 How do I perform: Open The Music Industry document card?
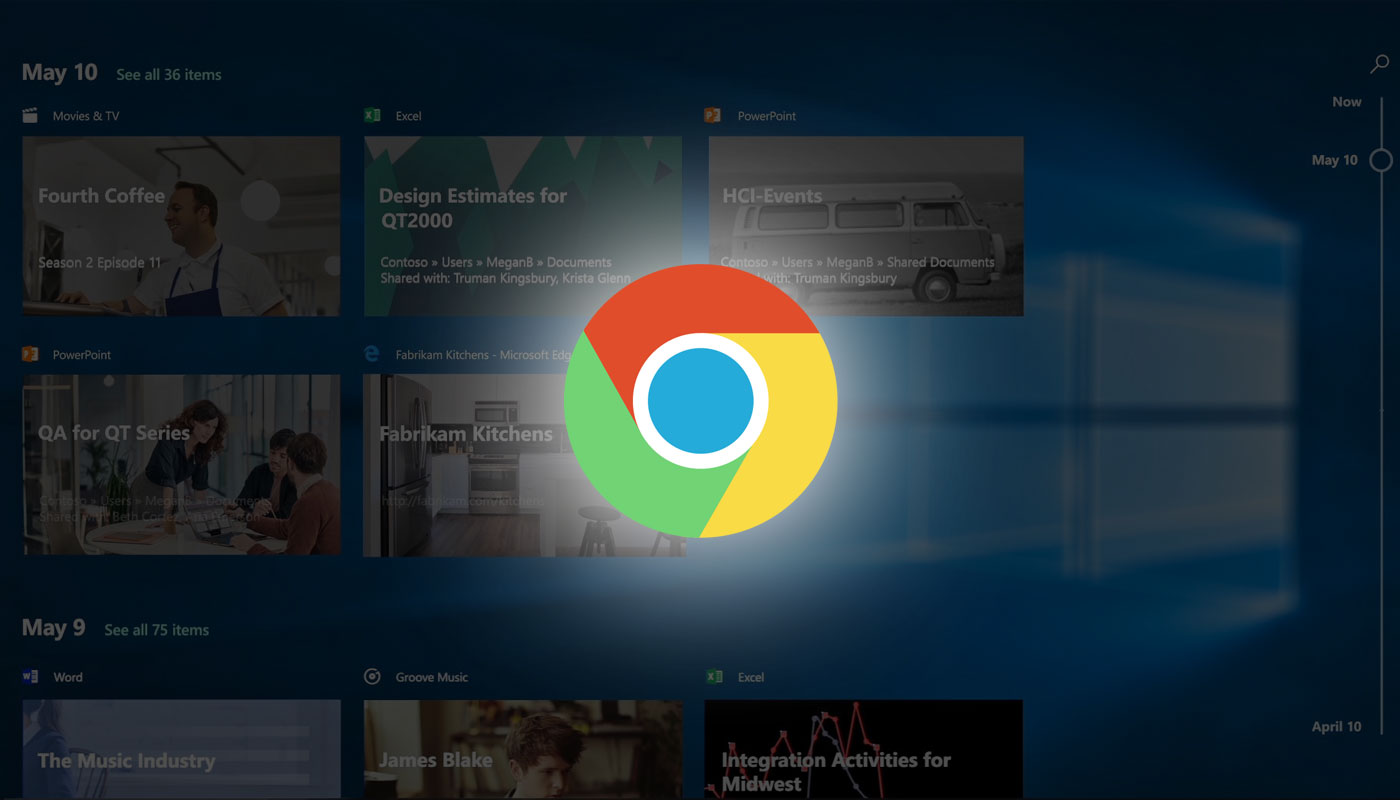pyautogui.click(x=181, y=749)
